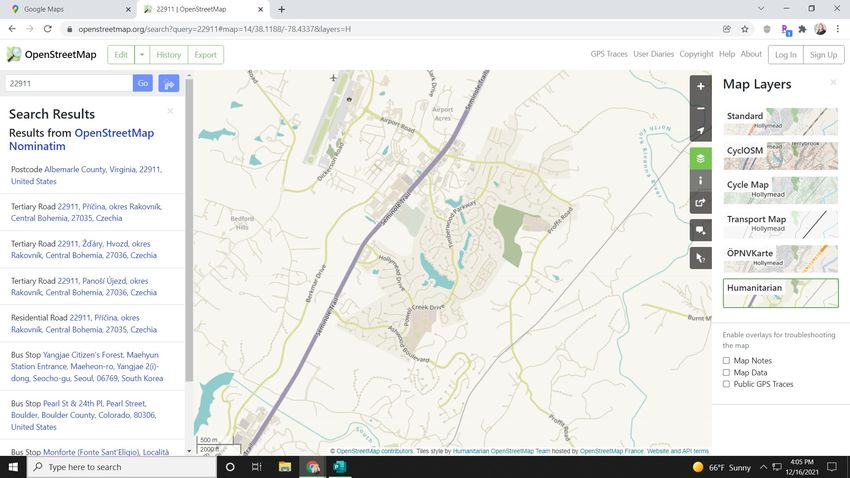Bookmark this page with the star icon
The image size is (850, 478).
(745, 29)
